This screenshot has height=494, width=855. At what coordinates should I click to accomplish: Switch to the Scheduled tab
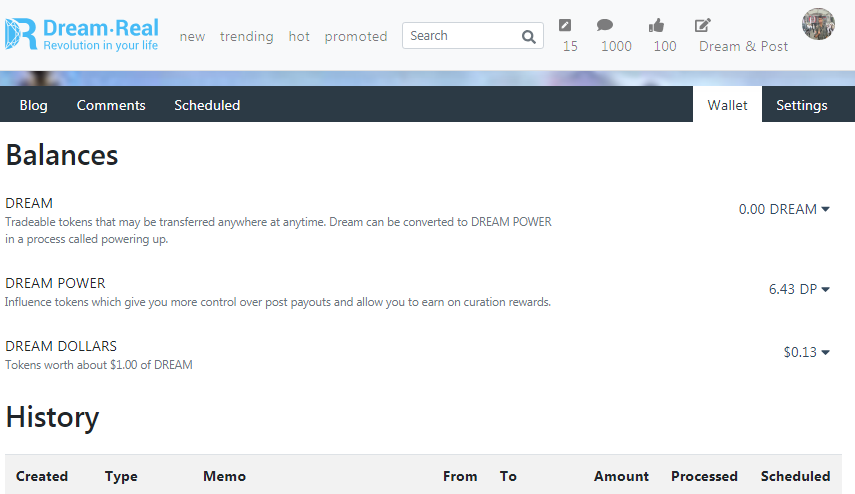tap(207, 105)
